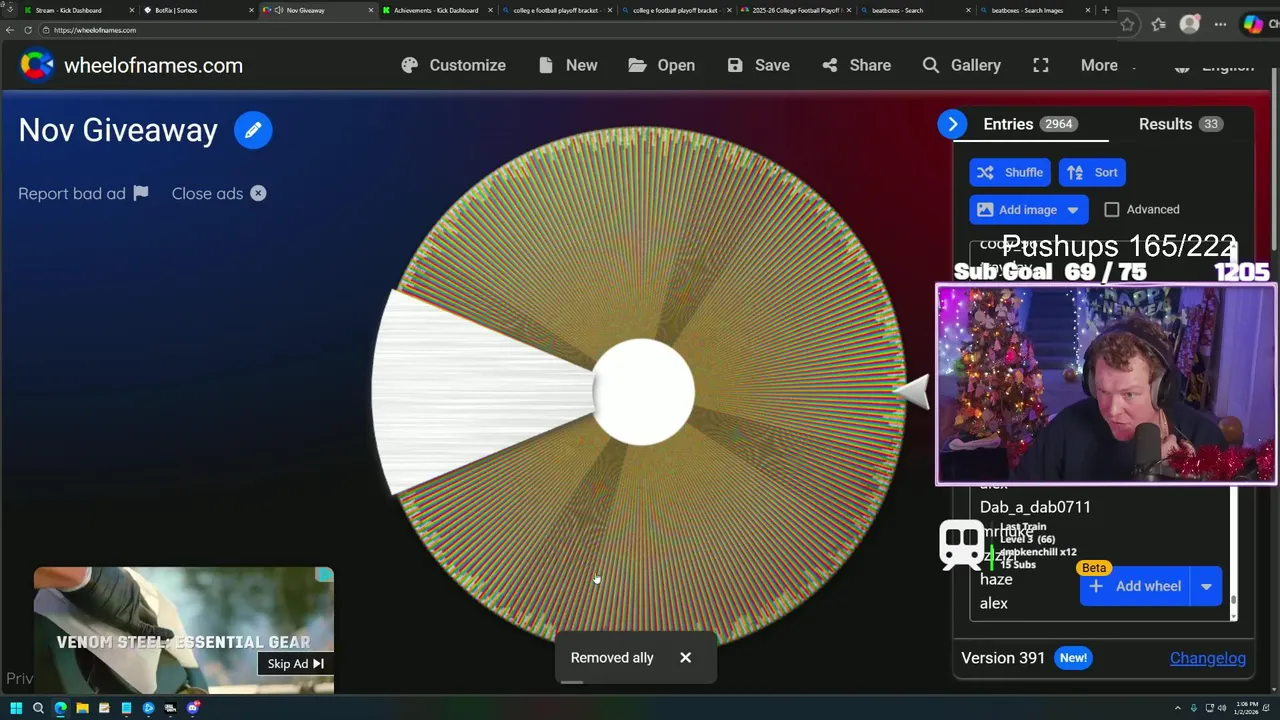
Task: Click the New! version badge
Action: (1073, 658)
